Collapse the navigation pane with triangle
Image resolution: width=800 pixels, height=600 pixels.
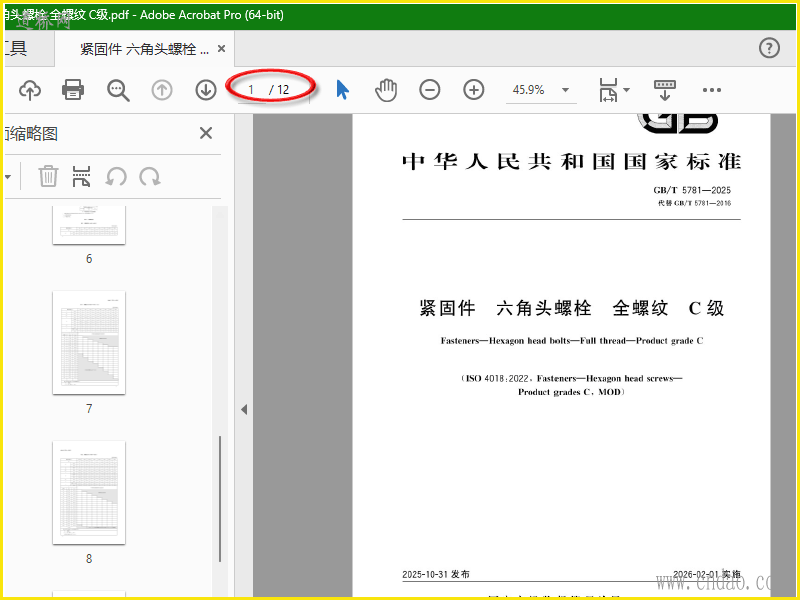(244, 409)
